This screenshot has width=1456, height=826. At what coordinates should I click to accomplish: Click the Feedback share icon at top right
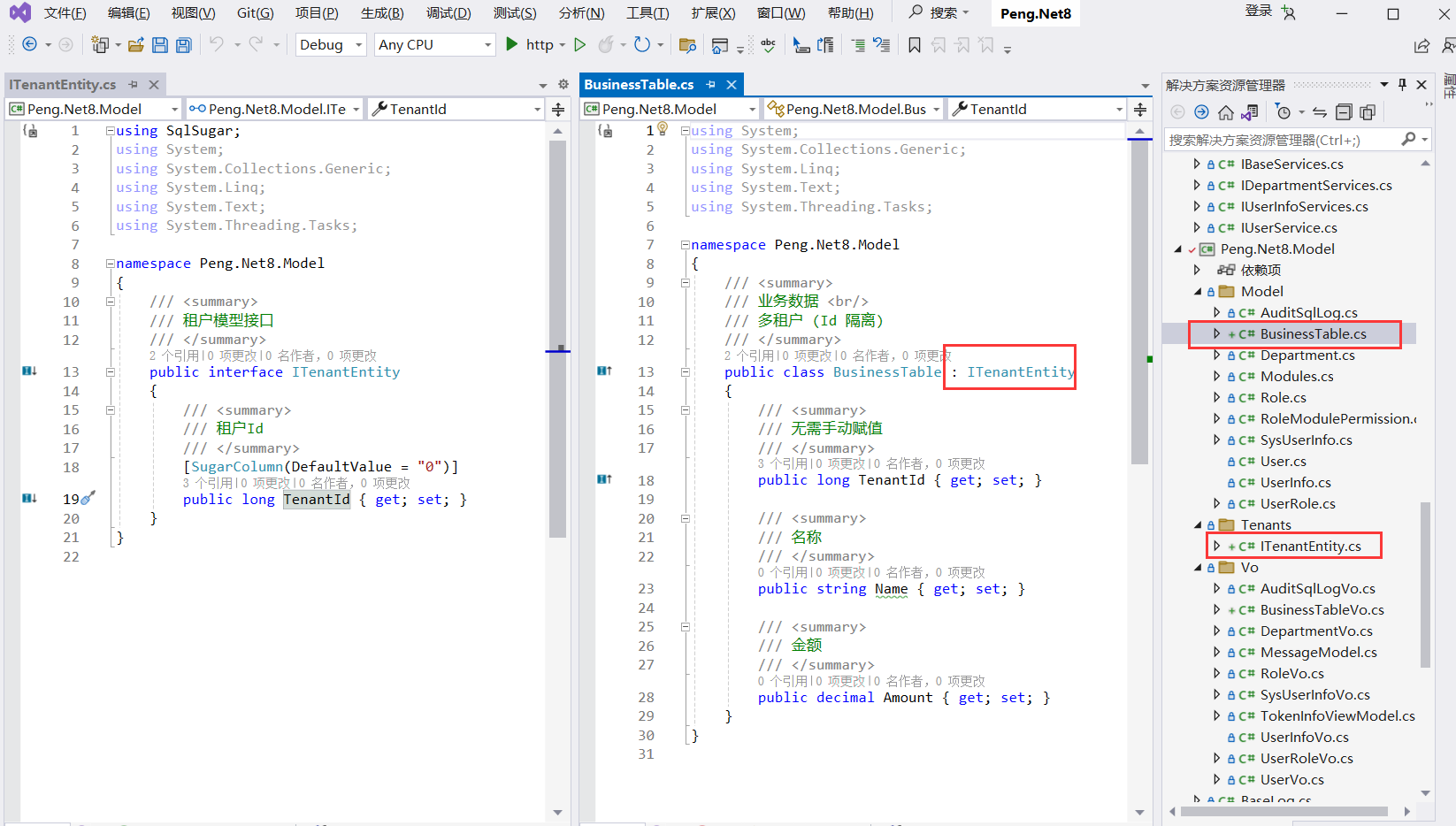tap(1422, 45)
